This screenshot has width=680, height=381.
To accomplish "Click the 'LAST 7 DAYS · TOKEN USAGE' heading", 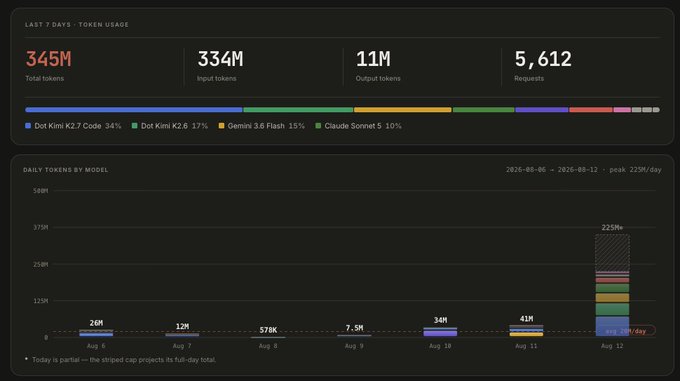I will (x=77, y=25).
